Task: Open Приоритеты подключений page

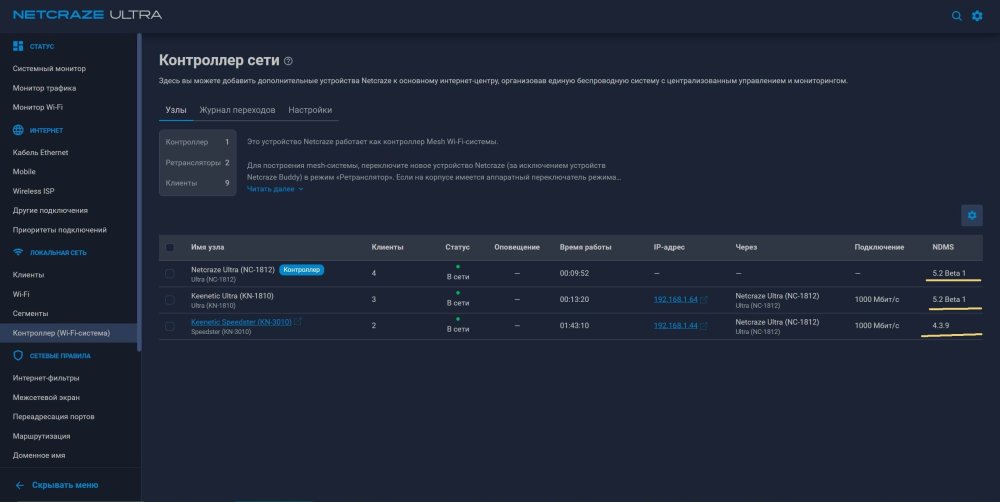Action: (x=60, y=230)
